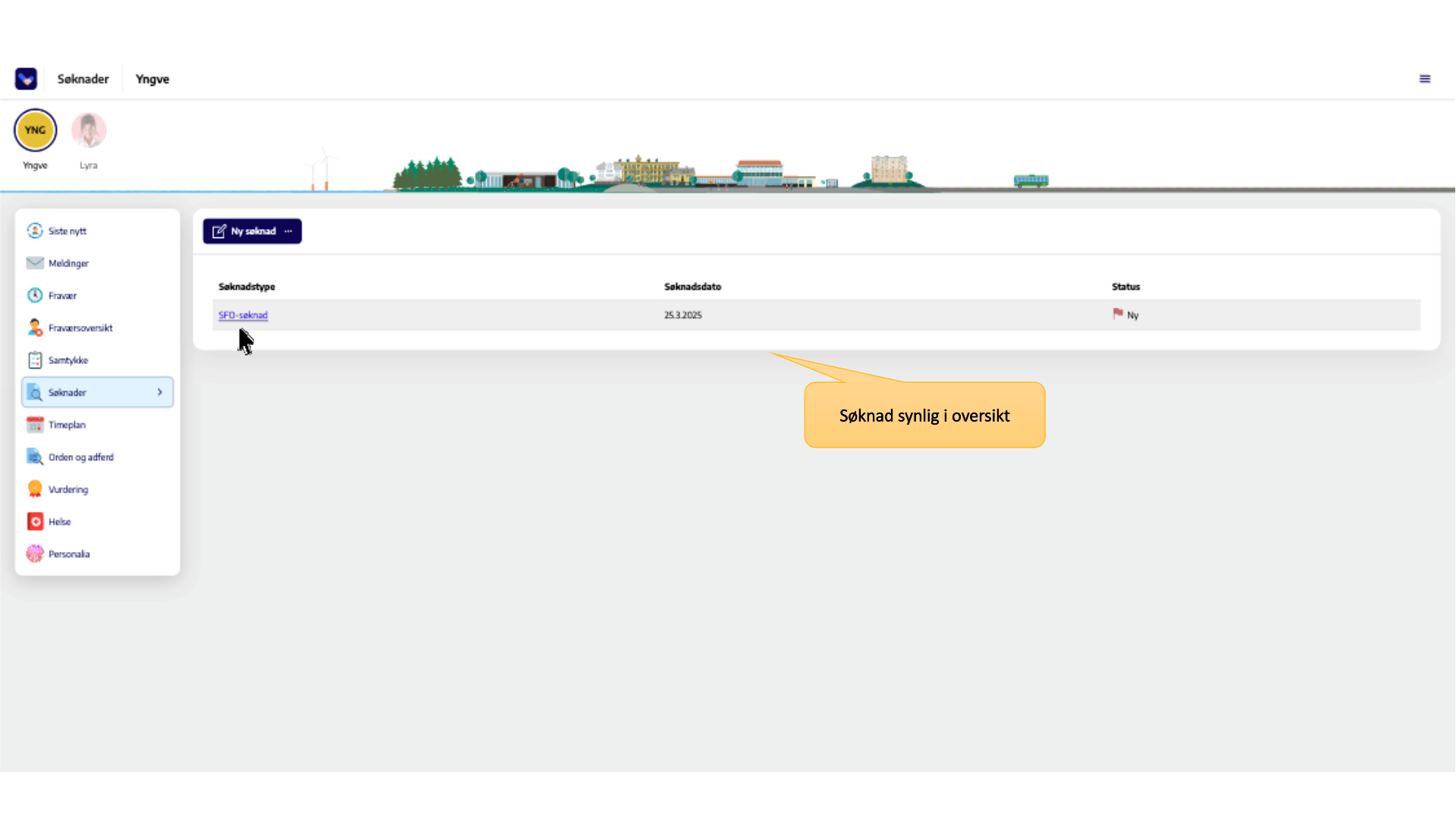Expand the Søknader chevron arrow

tap(160, 392)
